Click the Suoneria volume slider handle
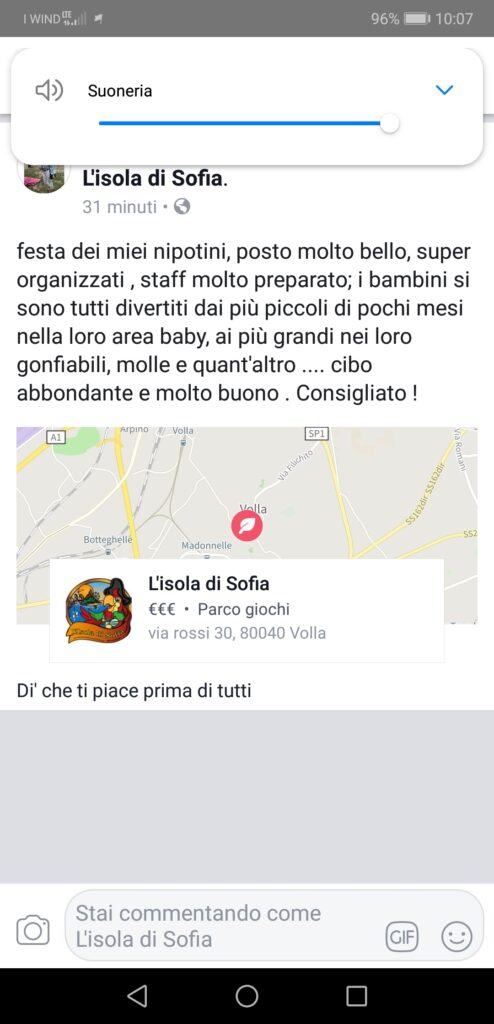Viewport: 494px width, 1024px height. 389,123
